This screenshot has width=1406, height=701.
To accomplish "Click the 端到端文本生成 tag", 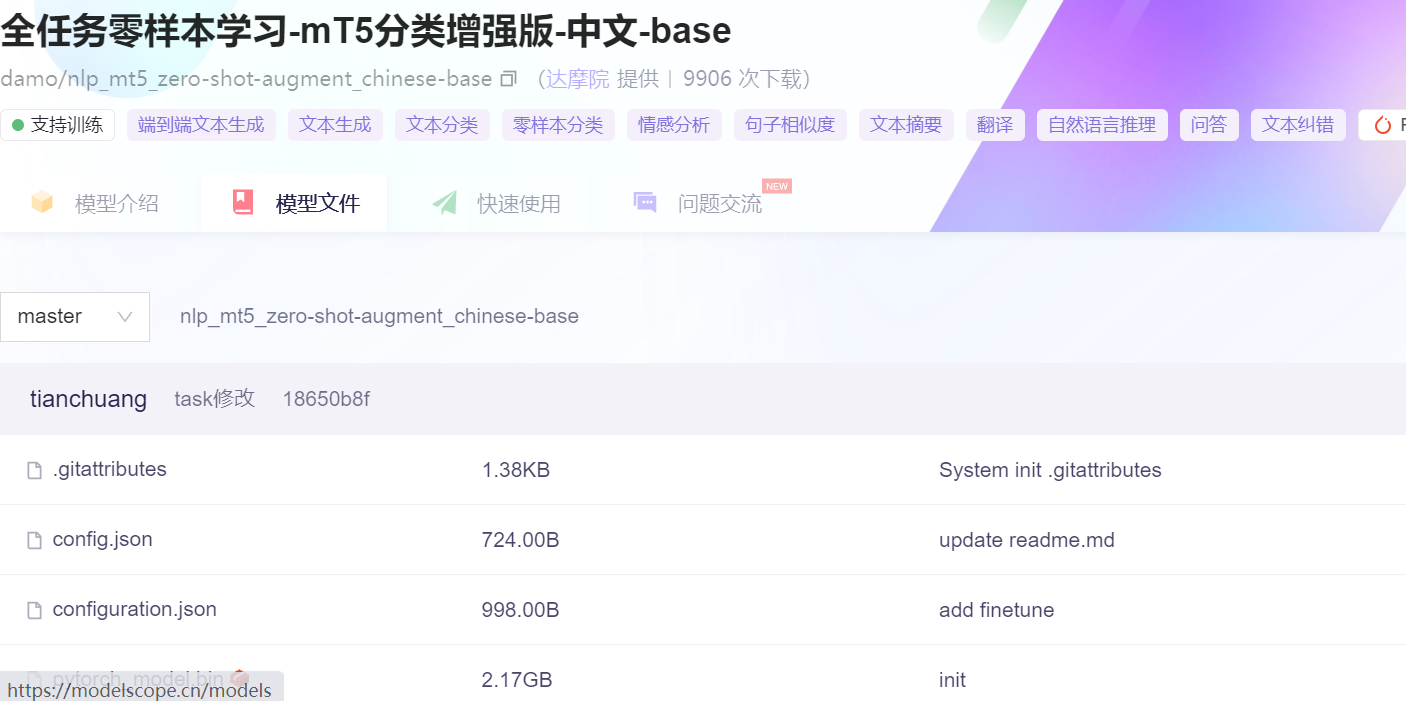I will click(x=201, y=125).
